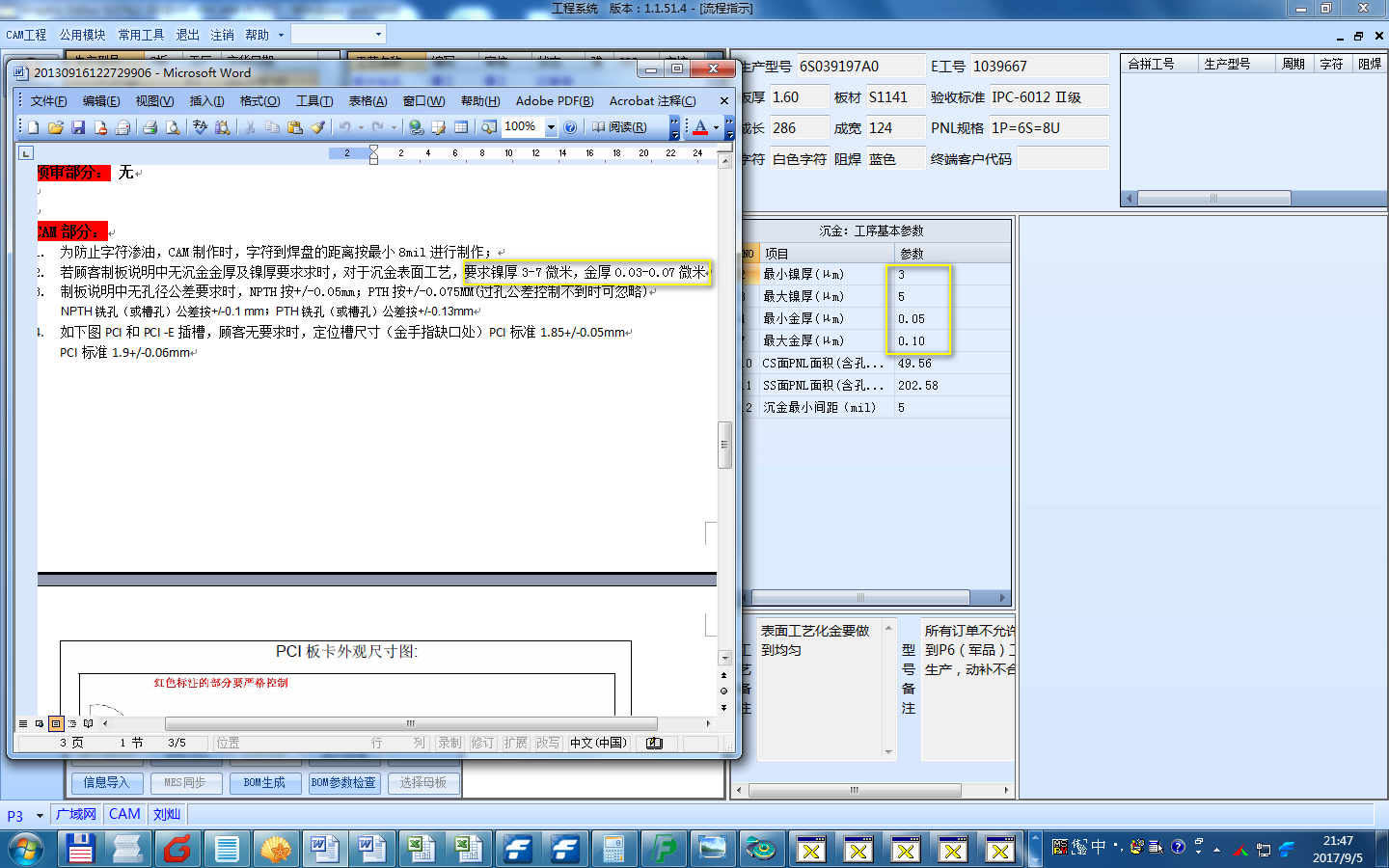Viewport: 1389px width, 868px height.
Task: Open the font color dropdown arrow
Action: click(x=716, y=127)
